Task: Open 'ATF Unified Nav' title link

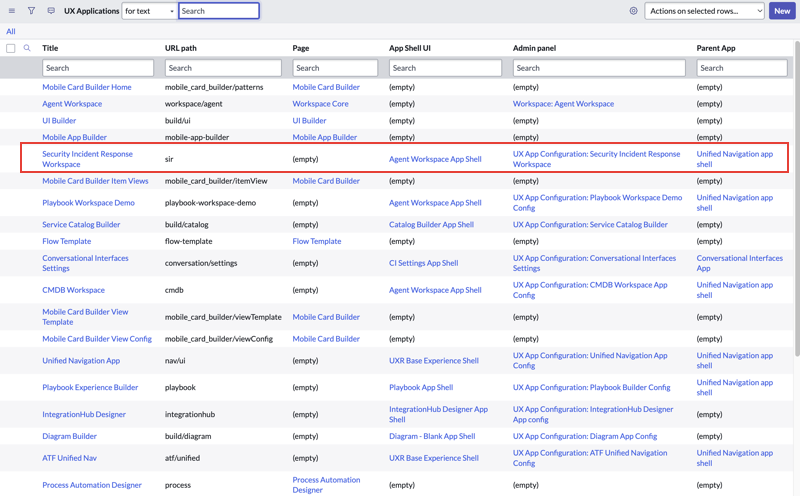Action: click(69, 458)
